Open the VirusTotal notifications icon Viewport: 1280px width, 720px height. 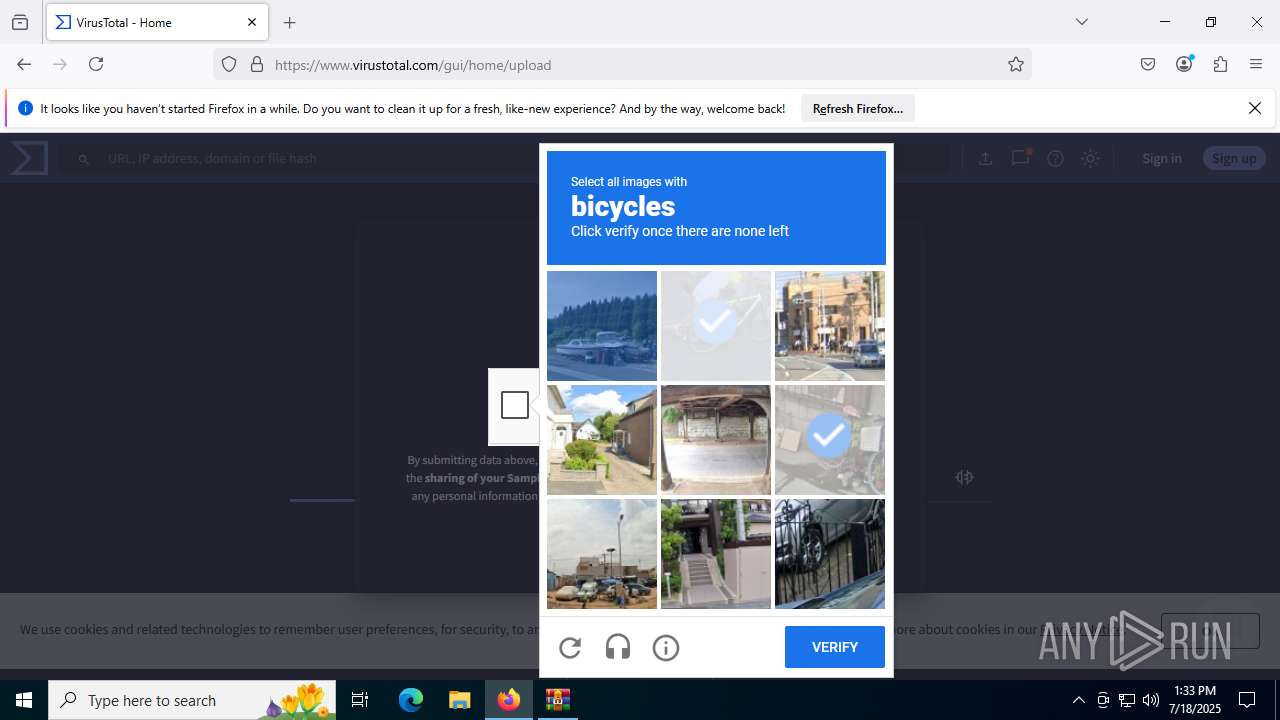point(1020,158)
